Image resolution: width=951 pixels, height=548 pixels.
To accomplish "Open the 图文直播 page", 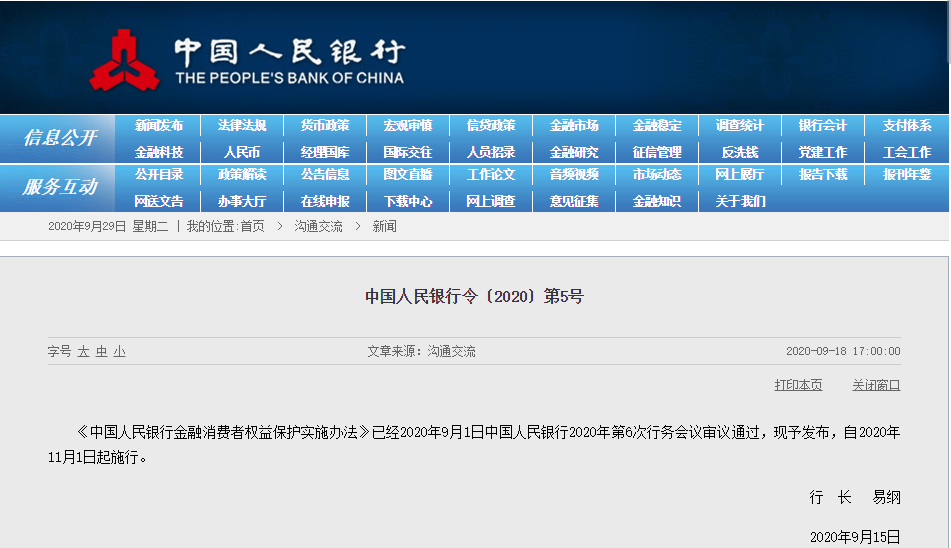I will 408,174.
